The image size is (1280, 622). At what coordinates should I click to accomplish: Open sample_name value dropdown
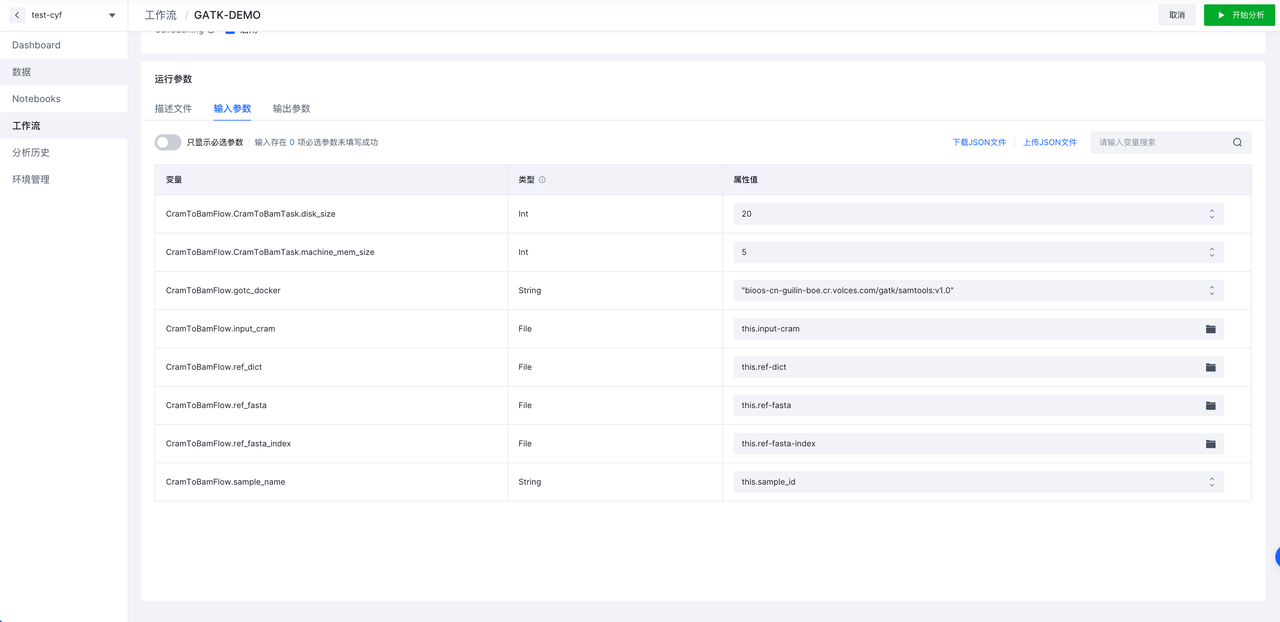[1211, 482]
